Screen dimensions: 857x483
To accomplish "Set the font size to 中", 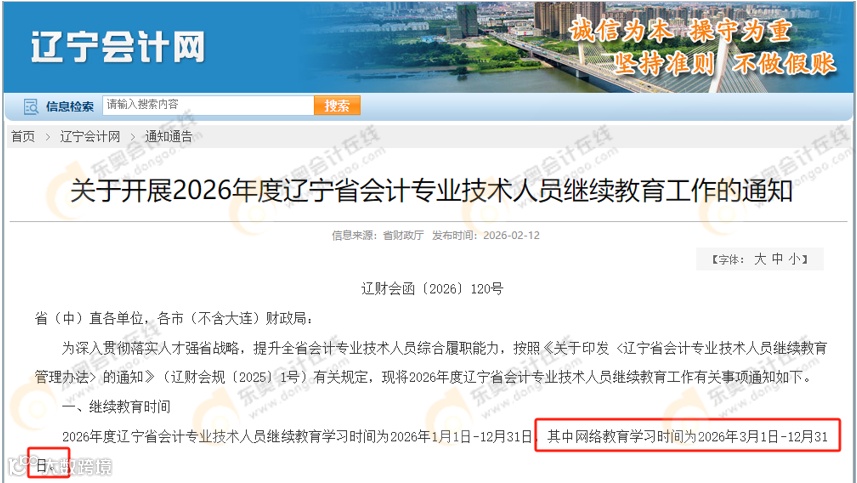I will pyautogui.click(x=777, y=260).
